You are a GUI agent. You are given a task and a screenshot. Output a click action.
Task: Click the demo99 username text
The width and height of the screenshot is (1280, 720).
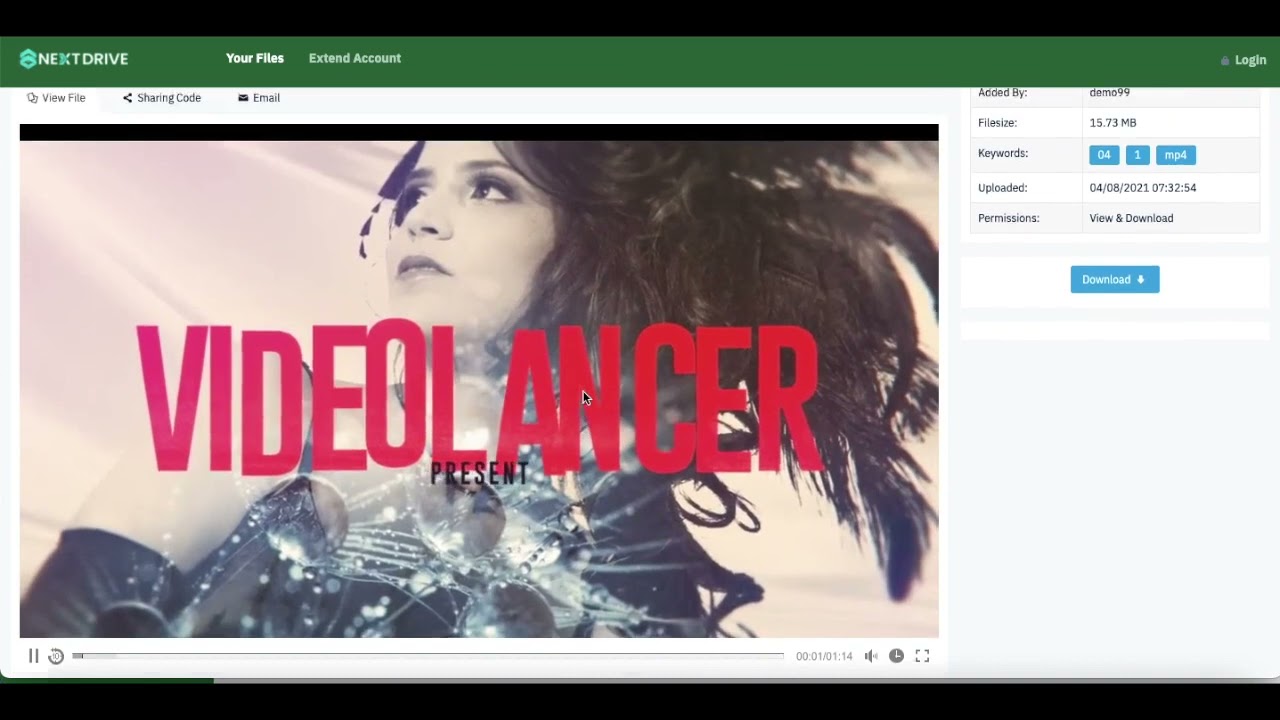pyautogui.click(x=1109, y=92)
